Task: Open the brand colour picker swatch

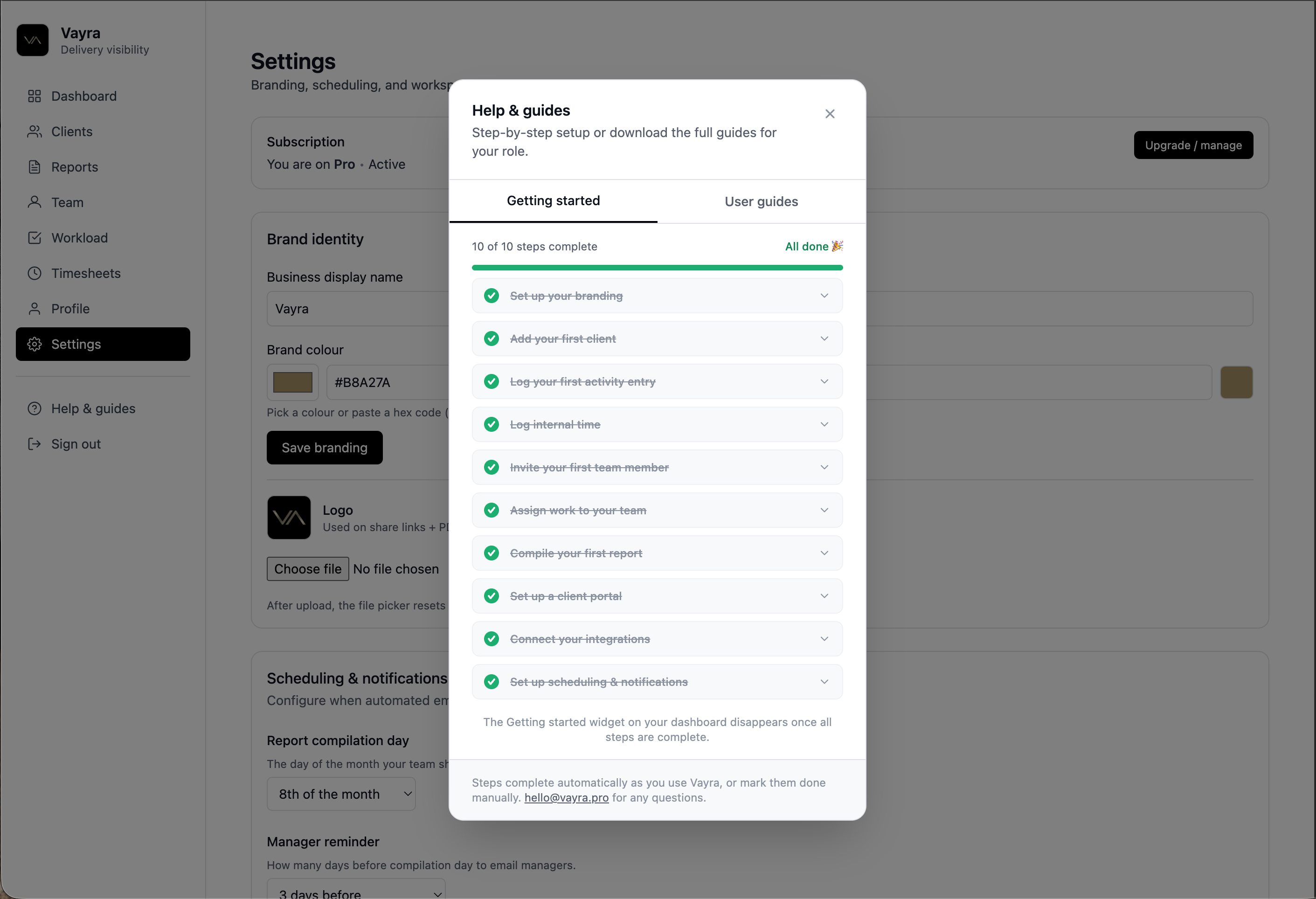Action: (x=293, y=382)
